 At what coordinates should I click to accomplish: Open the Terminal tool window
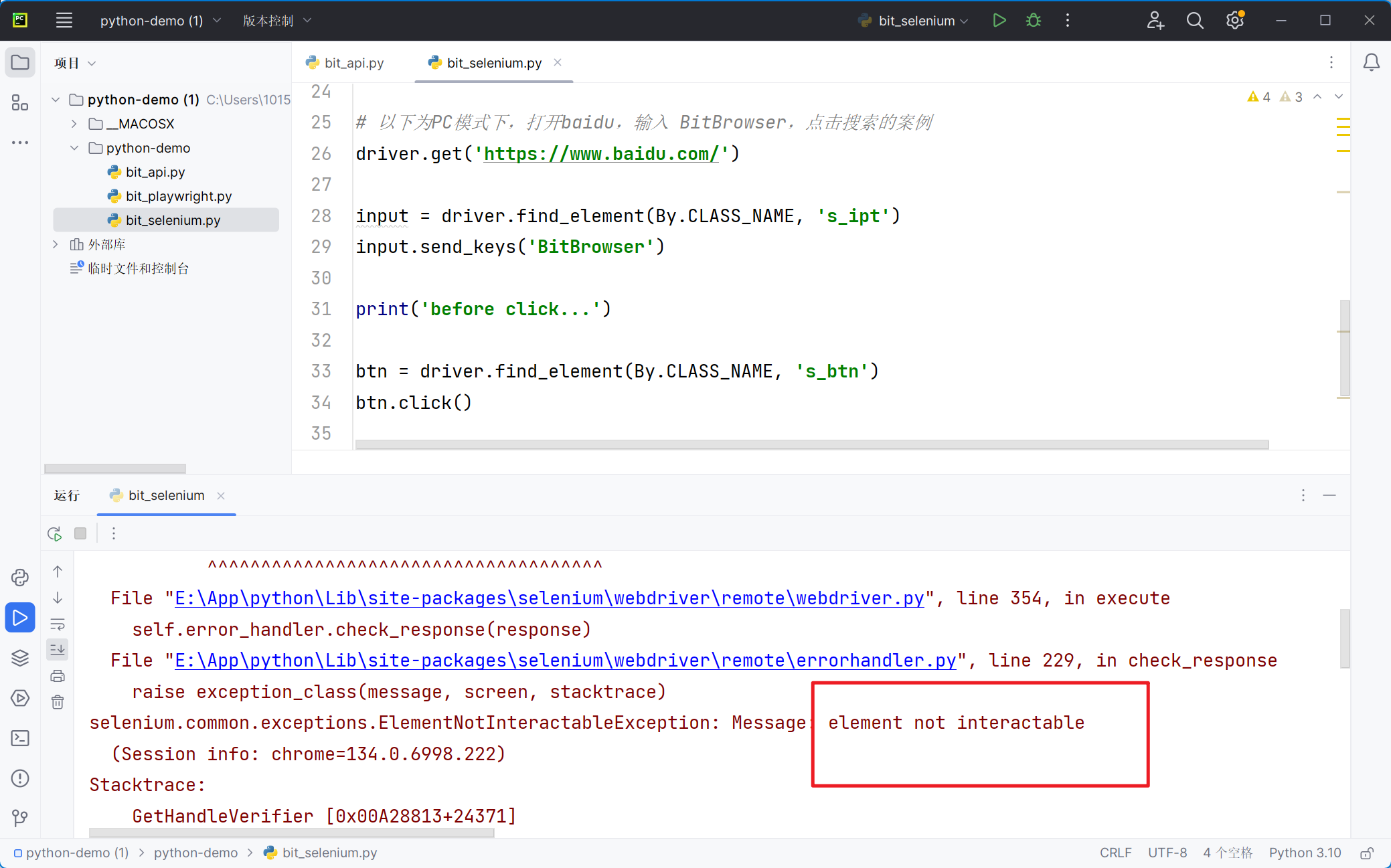coord(20,738)
